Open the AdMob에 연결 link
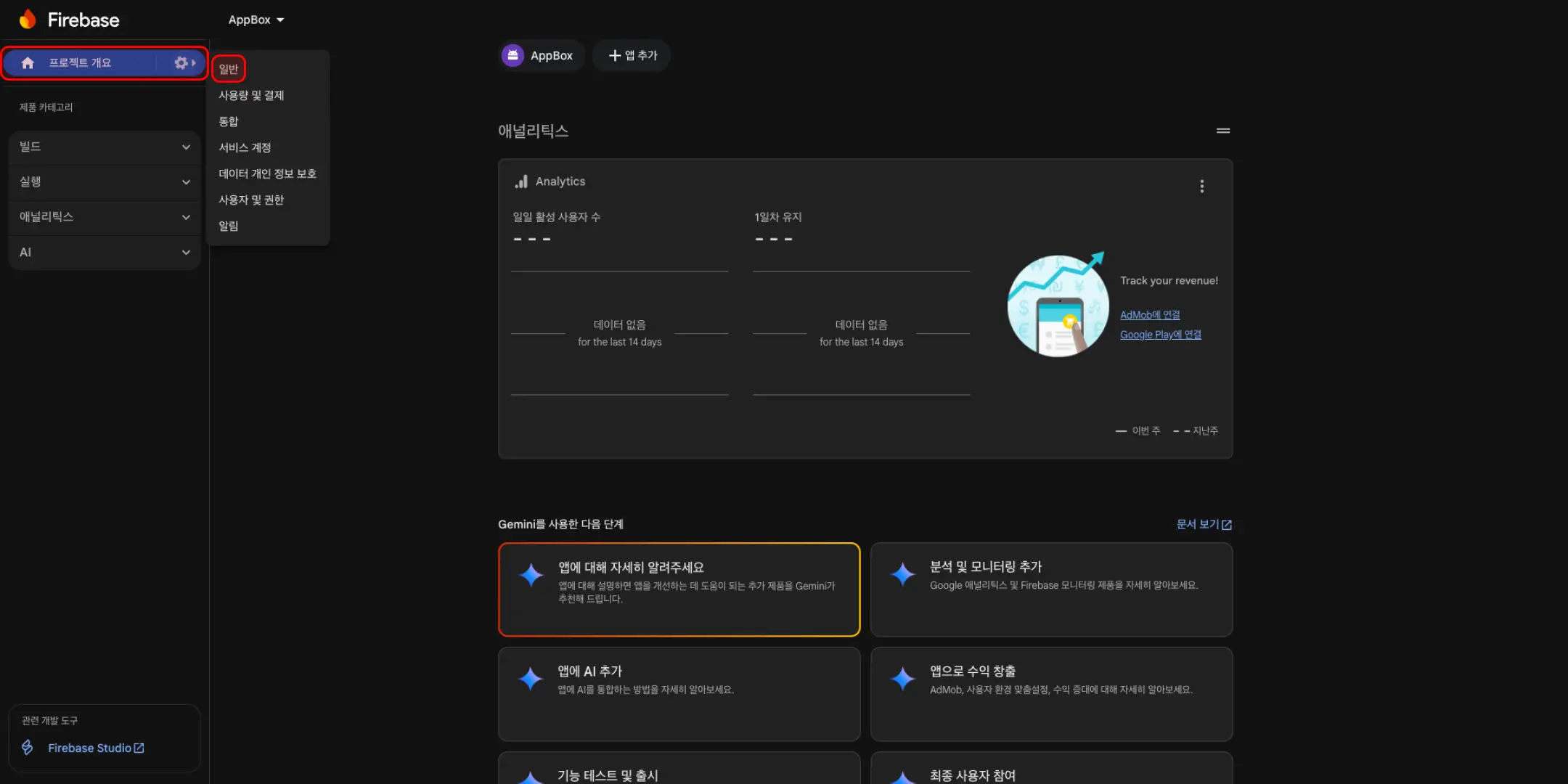The image size is (1568, 784). 1150,315
